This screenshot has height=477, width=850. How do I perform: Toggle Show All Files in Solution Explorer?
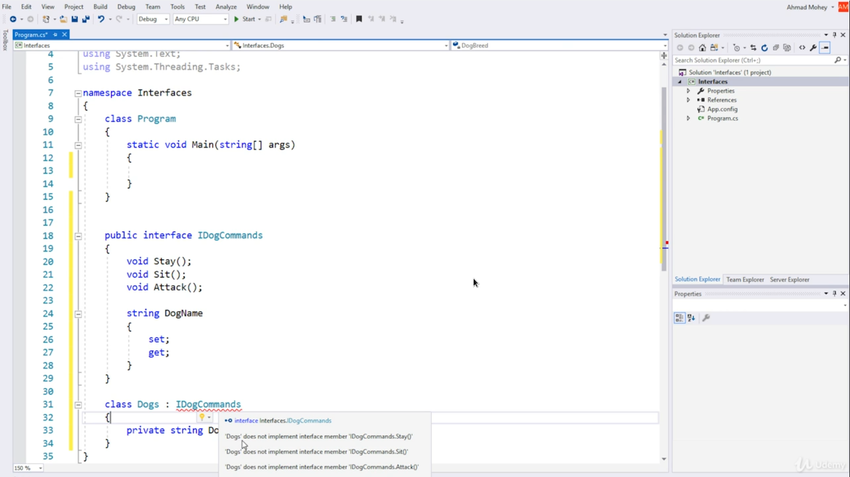point(787,48)
